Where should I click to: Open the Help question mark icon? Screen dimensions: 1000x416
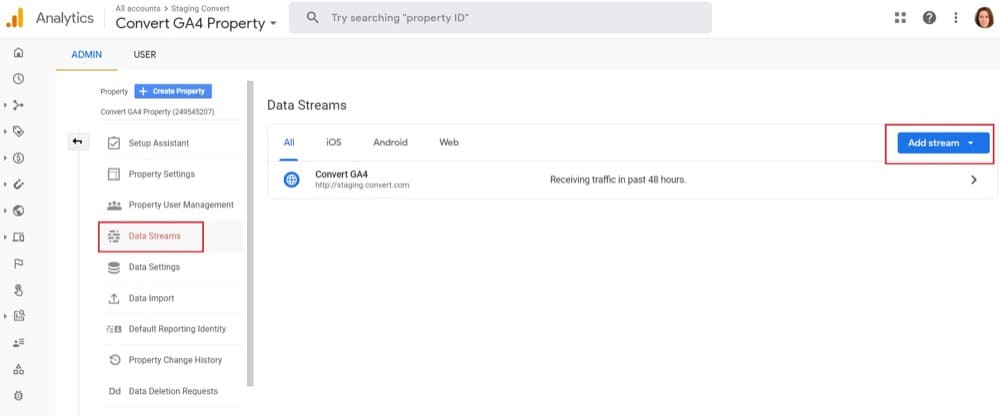tap(929, 18)
